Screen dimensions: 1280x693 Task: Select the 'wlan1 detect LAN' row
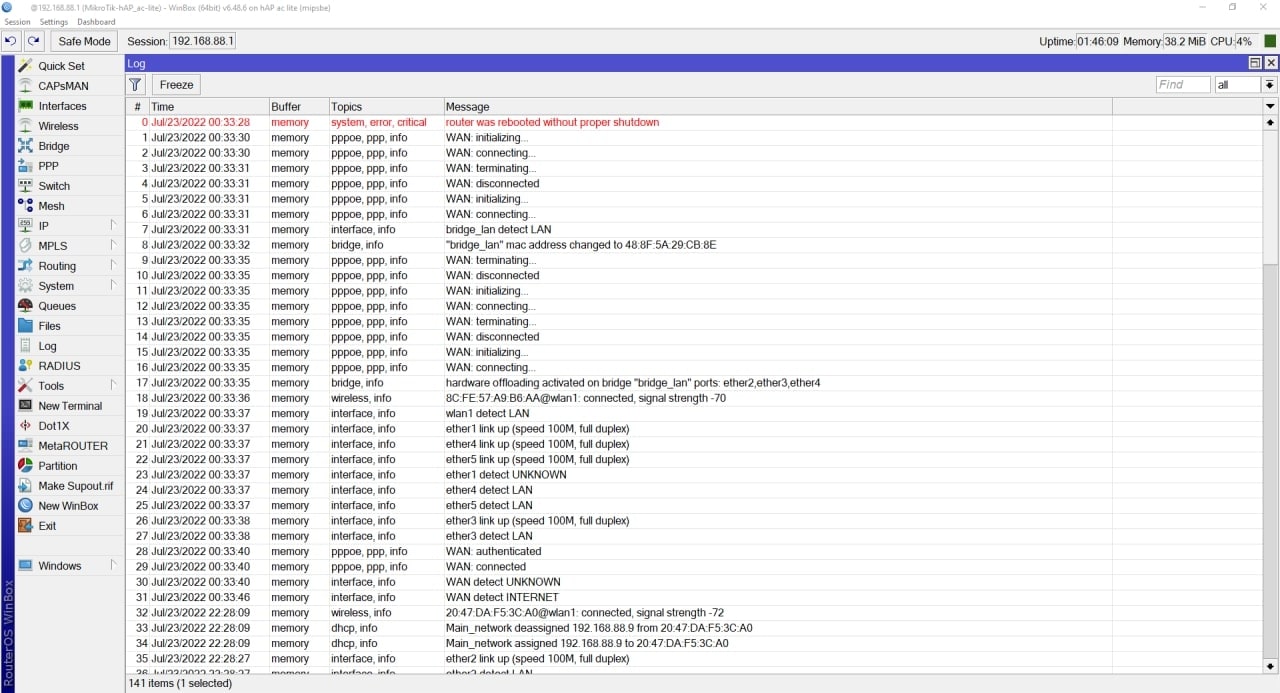[694, 413]
